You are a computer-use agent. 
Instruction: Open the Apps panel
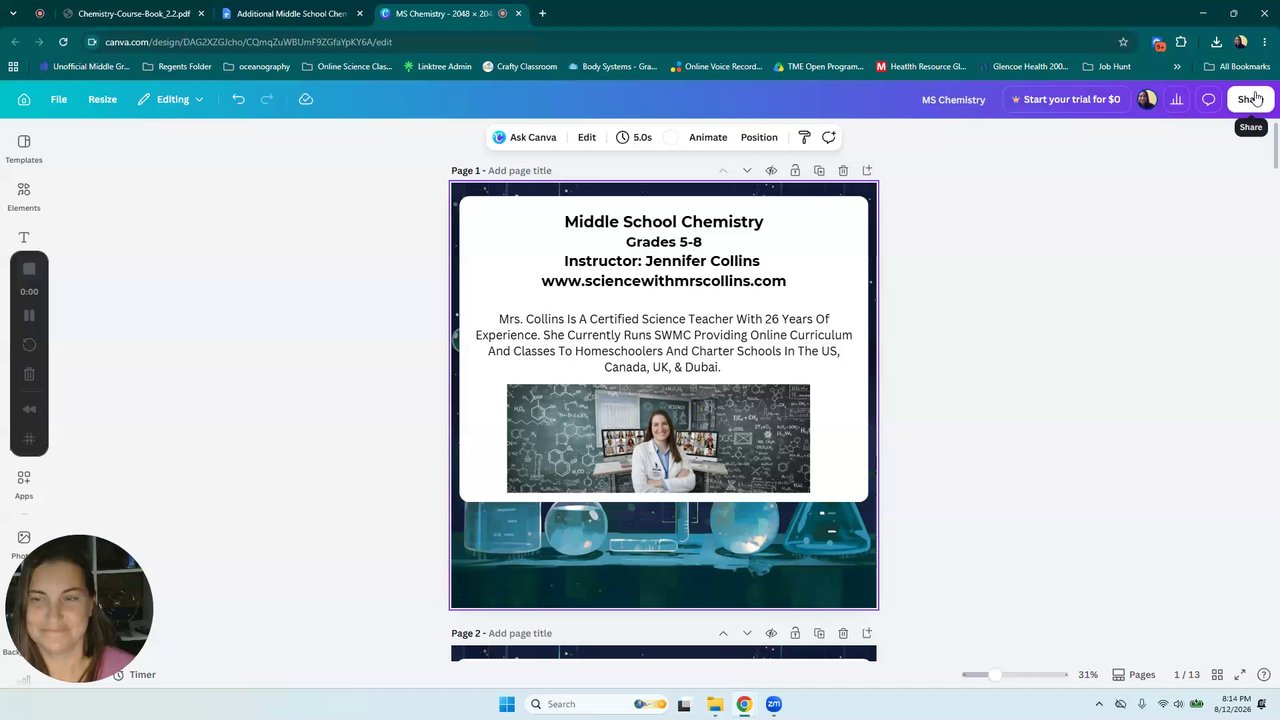(x=24, y=485)
